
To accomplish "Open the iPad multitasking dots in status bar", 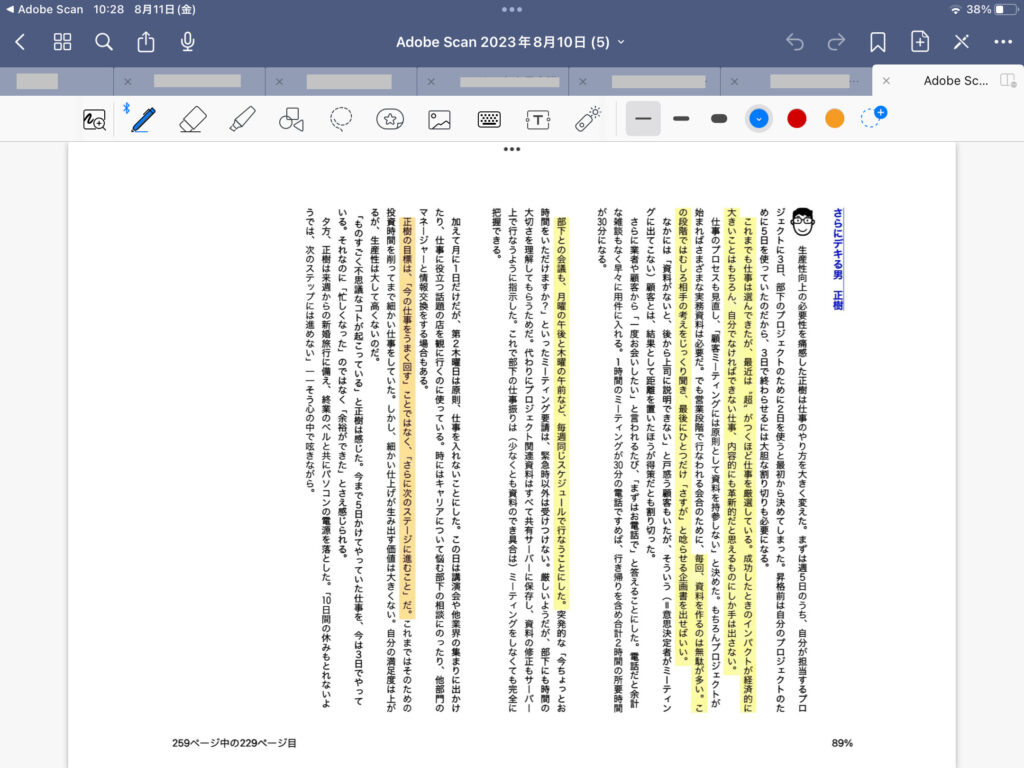I will coord(512,9).
